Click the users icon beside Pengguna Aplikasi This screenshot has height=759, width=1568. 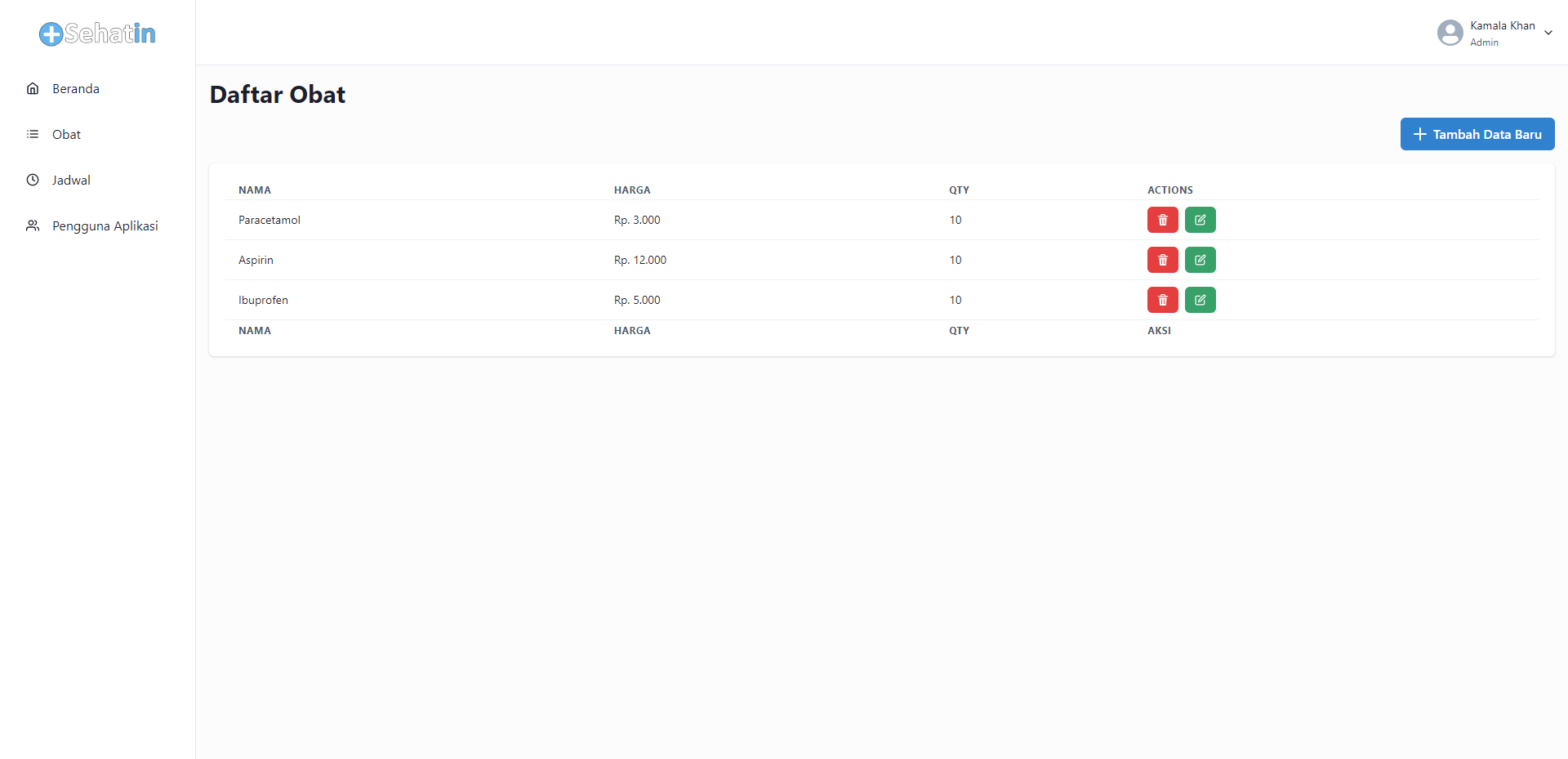pyautogui.click(x=33, y=225)
